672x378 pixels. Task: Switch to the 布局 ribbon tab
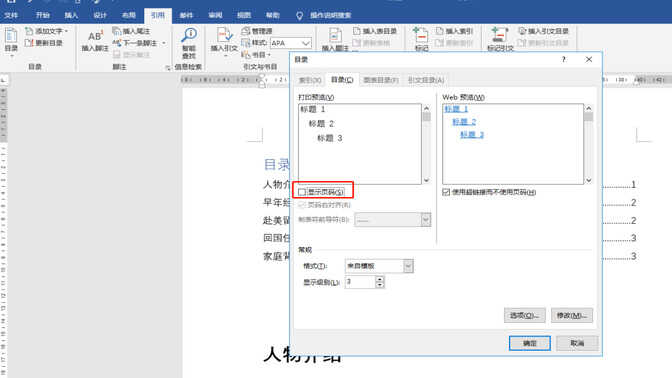click(x=129, y=15)
